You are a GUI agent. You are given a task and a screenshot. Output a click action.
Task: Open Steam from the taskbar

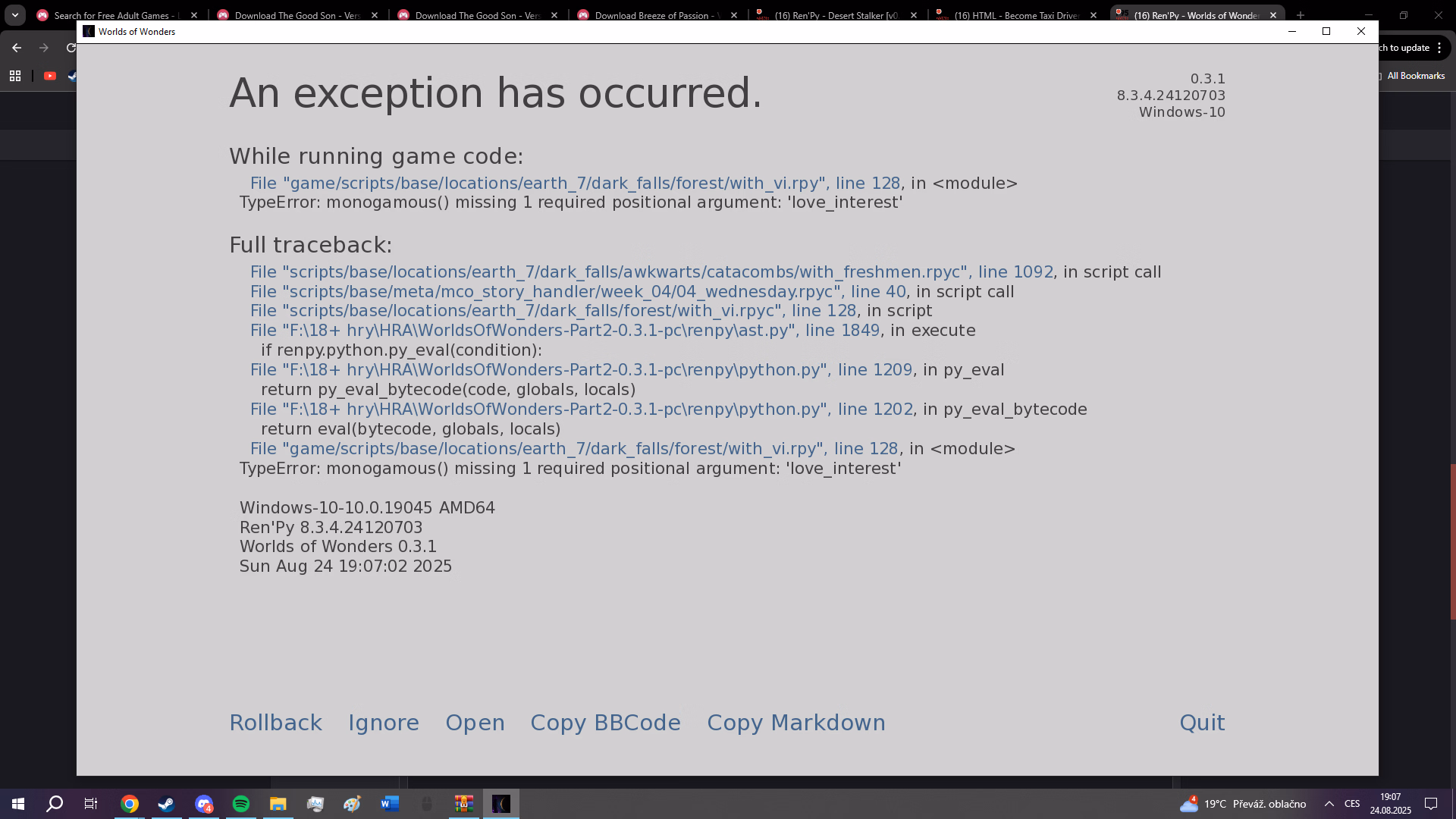166,804
